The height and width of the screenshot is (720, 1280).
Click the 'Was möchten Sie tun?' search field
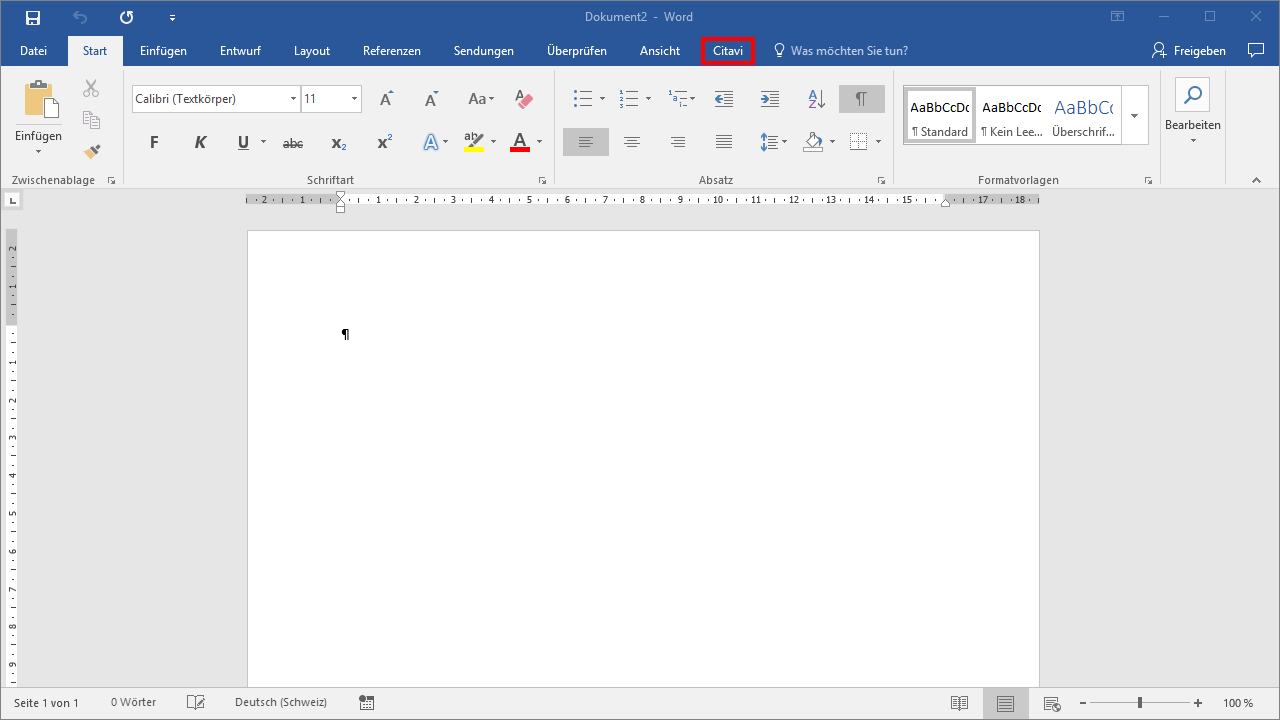848,51
